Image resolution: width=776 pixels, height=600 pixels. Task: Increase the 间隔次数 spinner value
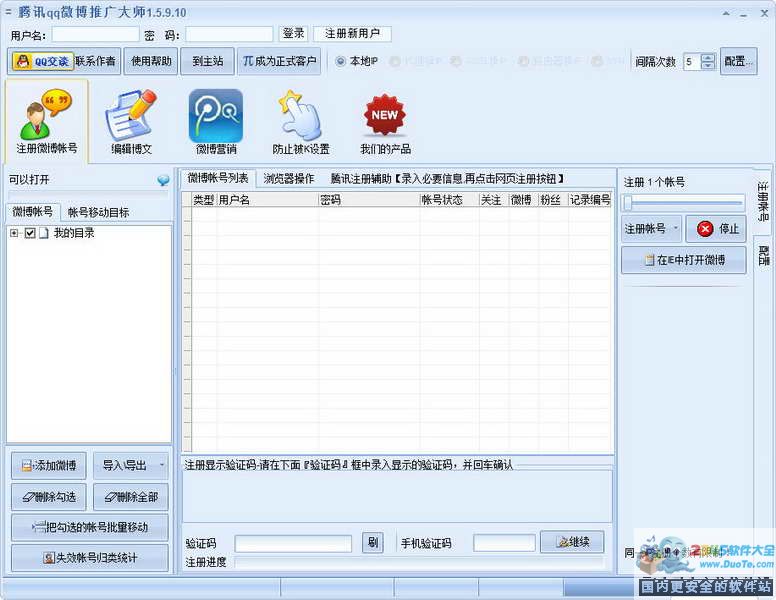click(x=708, y=57)
